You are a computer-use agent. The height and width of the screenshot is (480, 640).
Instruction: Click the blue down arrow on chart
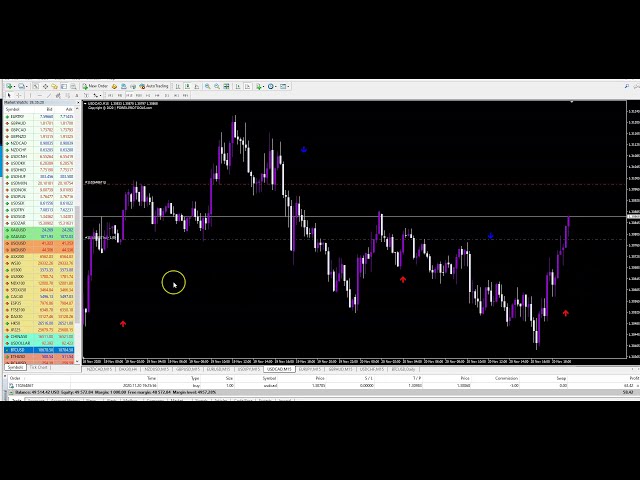point(304,149)
